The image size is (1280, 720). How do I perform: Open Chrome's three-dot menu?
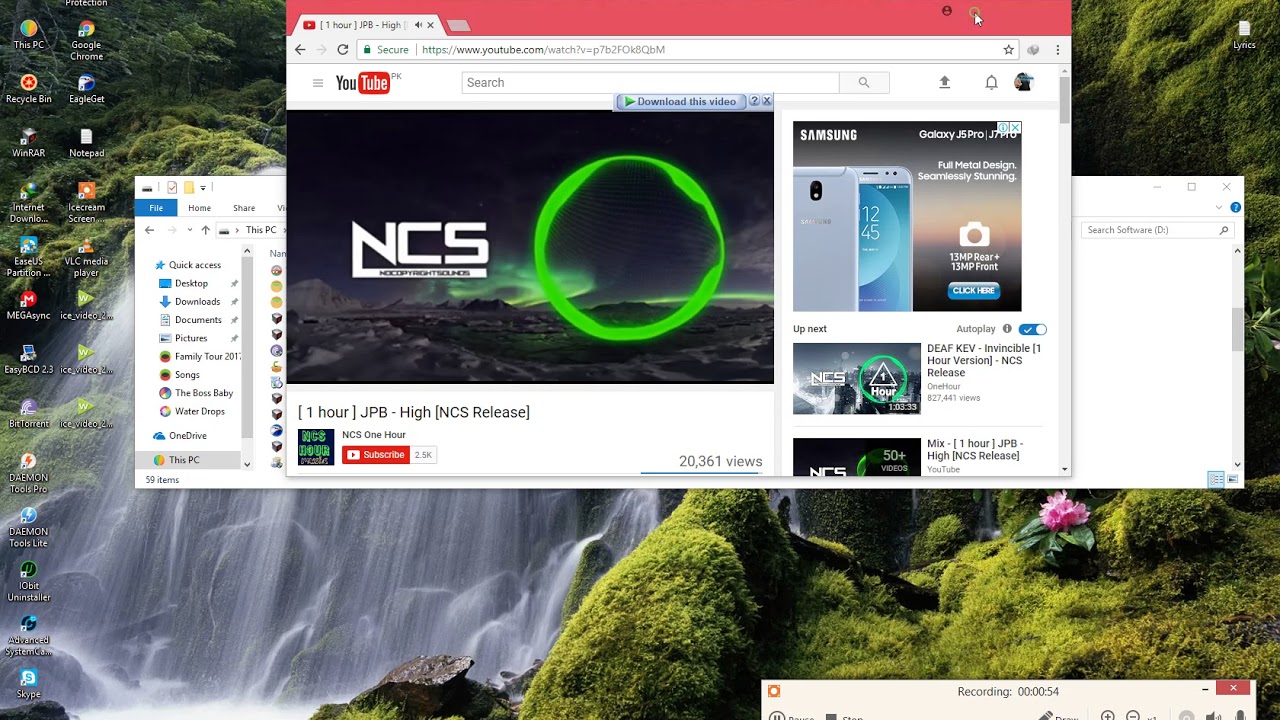1058,50
